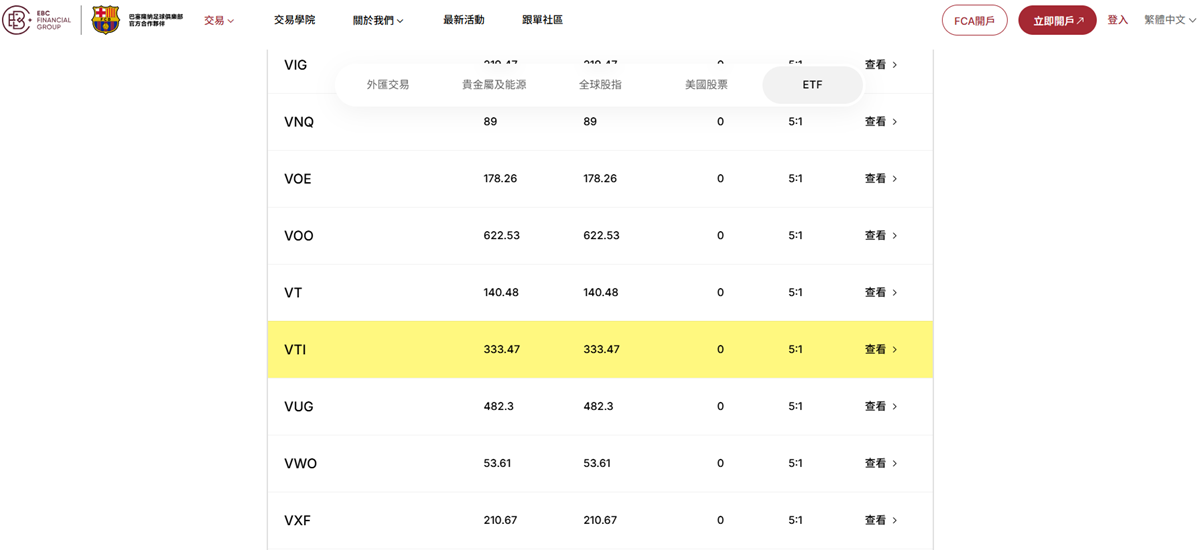Viewport: 1200px width, 550px height.
Task: Click the 登入 link
Action: pyautogui.click(x=1117, y=20)
